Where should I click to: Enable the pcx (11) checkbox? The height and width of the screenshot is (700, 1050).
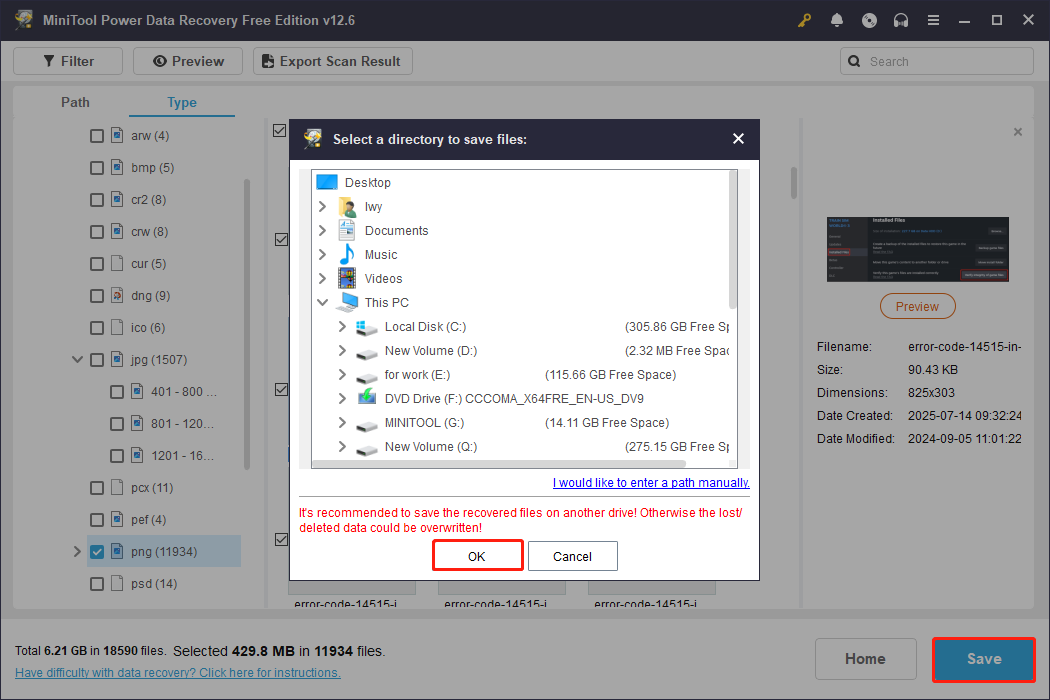tap(96, 487)
